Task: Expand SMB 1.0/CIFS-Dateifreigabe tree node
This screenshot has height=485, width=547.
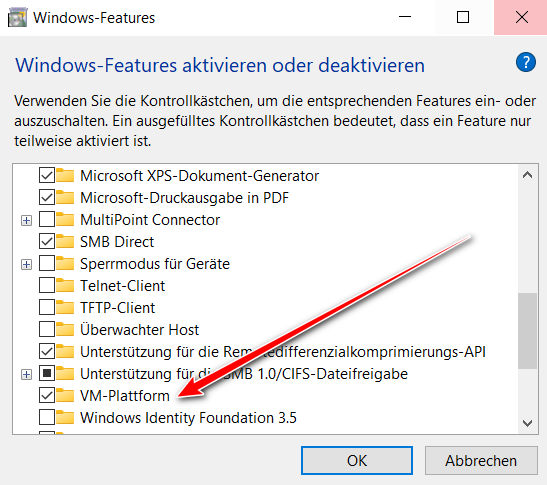Action: coord(27,374)
